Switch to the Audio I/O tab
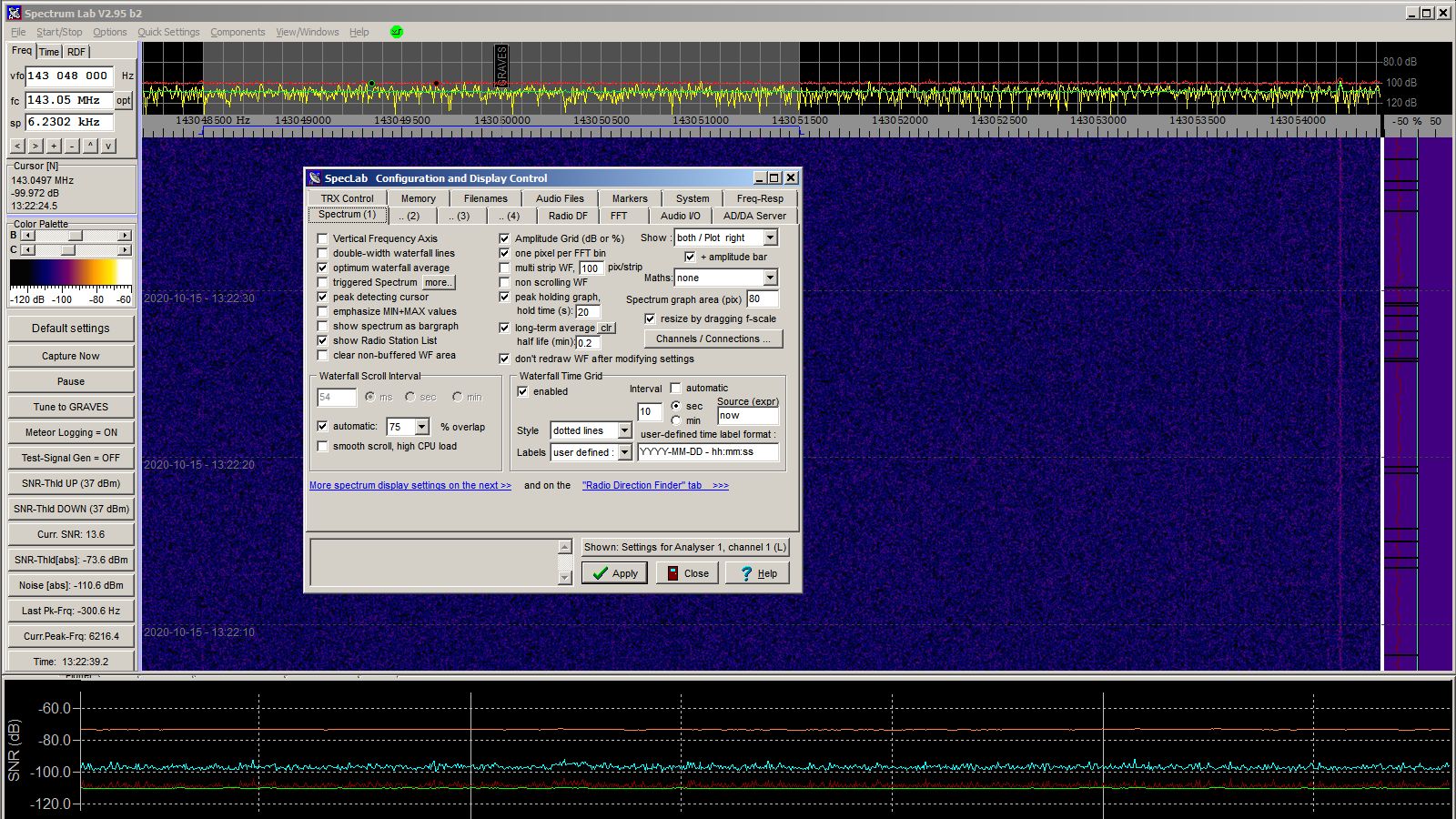The width and height of the screenshot is (1456, 819). (681, 216)
